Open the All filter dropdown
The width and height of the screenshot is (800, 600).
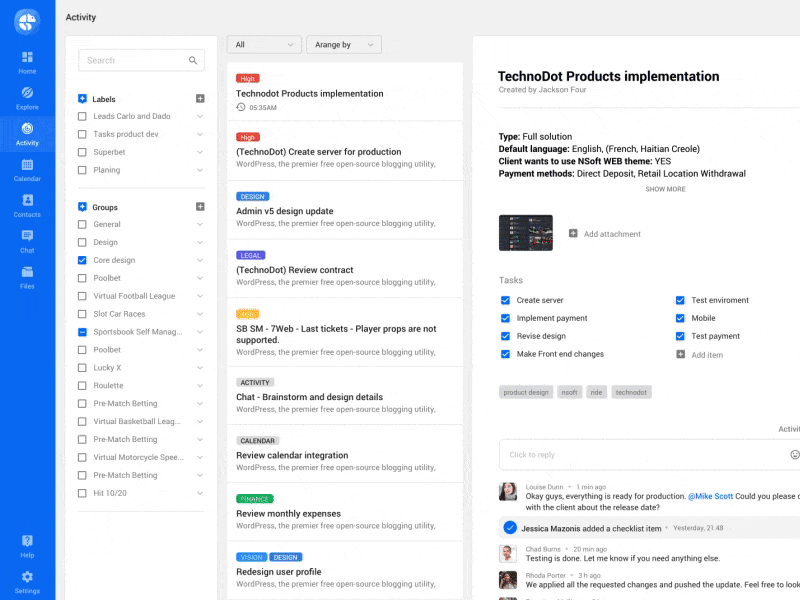[x=263, y=44]
